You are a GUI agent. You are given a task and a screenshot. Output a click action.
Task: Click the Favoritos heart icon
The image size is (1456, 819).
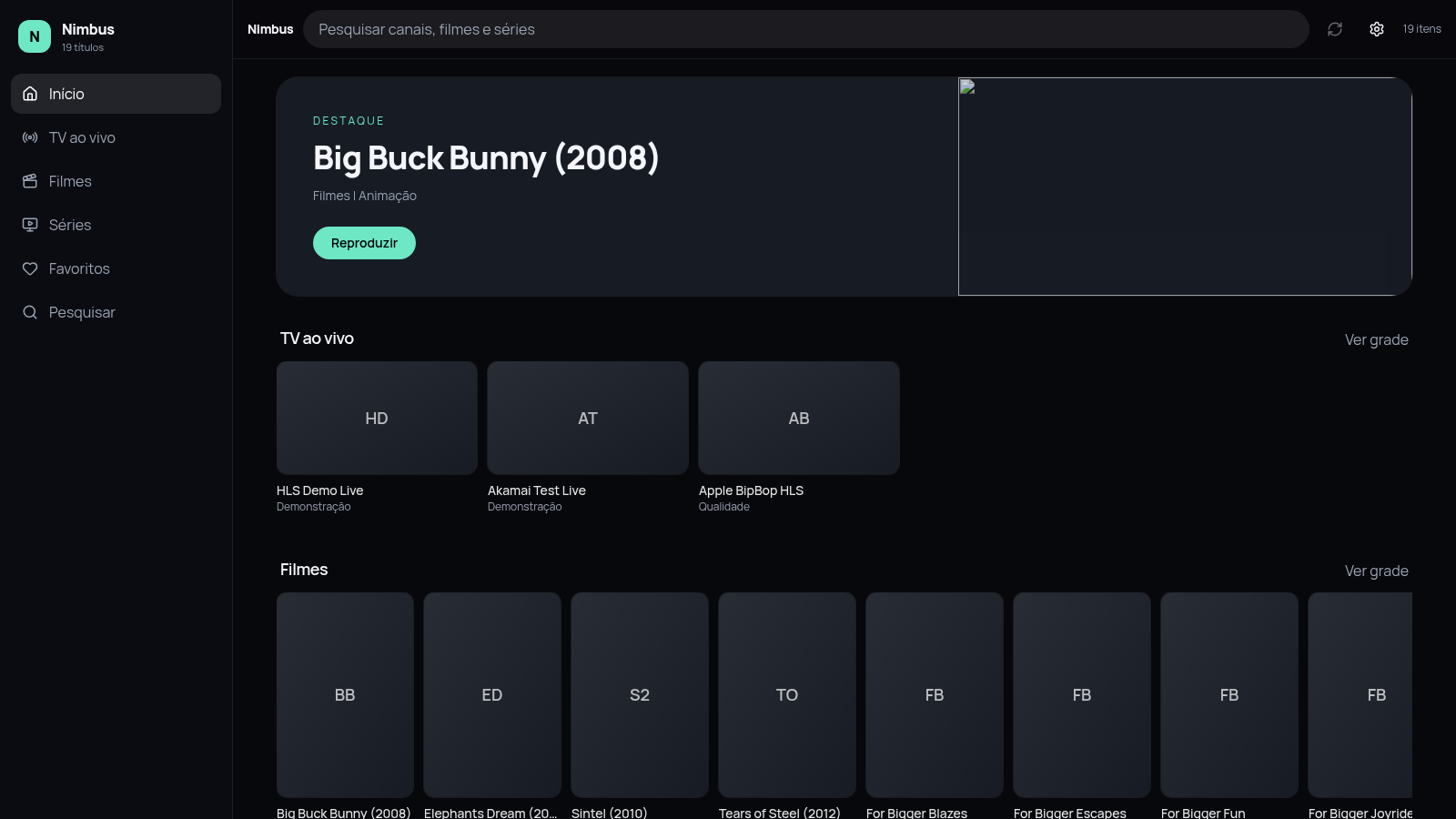tap(30, 268)
